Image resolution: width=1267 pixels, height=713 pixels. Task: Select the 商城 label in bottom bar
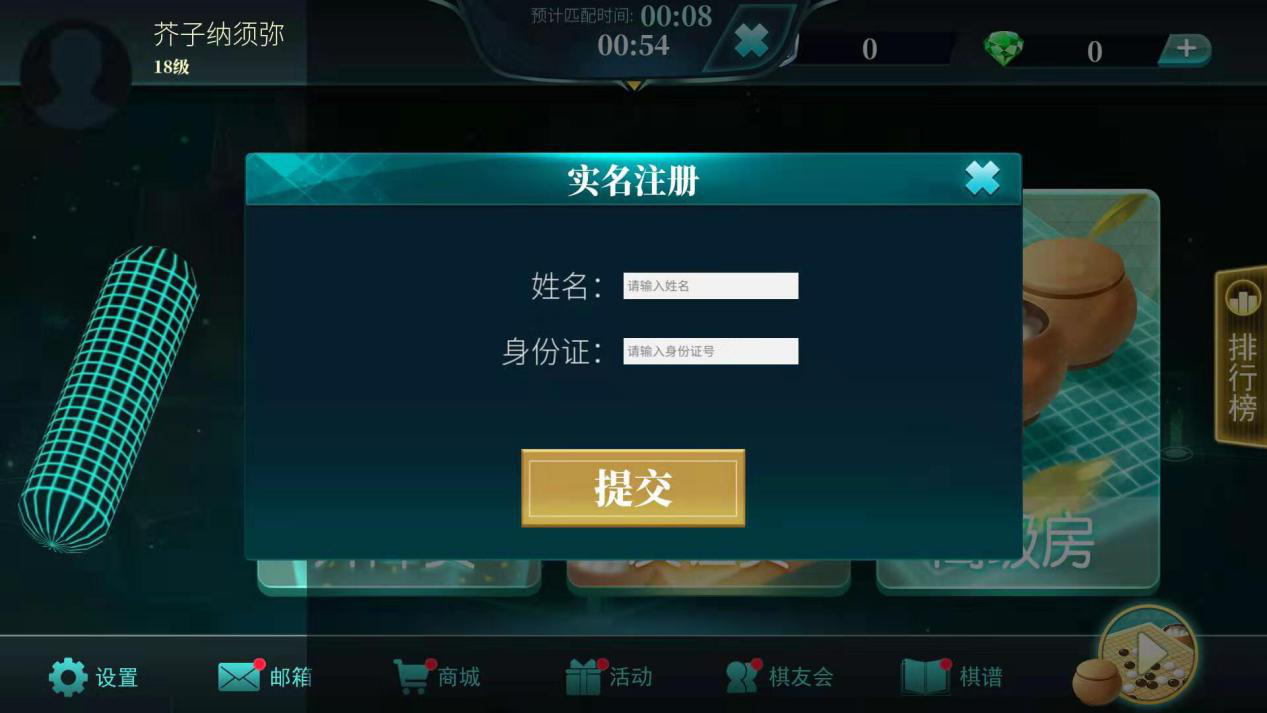pos(459,677)
